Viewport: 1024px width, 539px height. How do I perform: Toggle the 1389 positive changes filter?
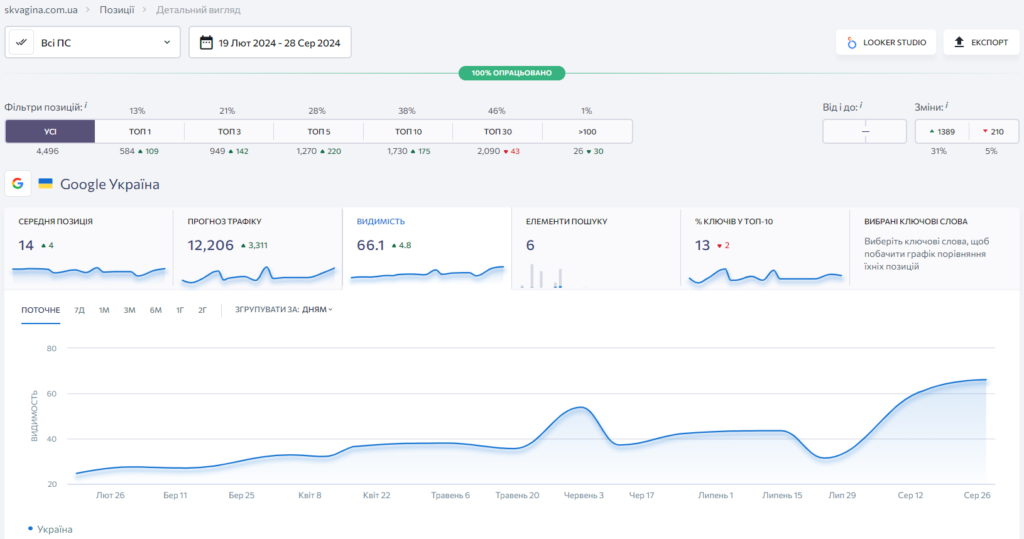pos(942,132)
